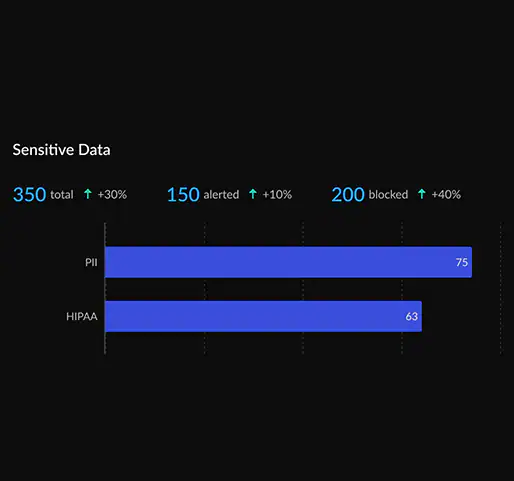The width and height of the screenshot is (514, 481).
Task: Click the +40% change indicator
Action: click(446, 194)
